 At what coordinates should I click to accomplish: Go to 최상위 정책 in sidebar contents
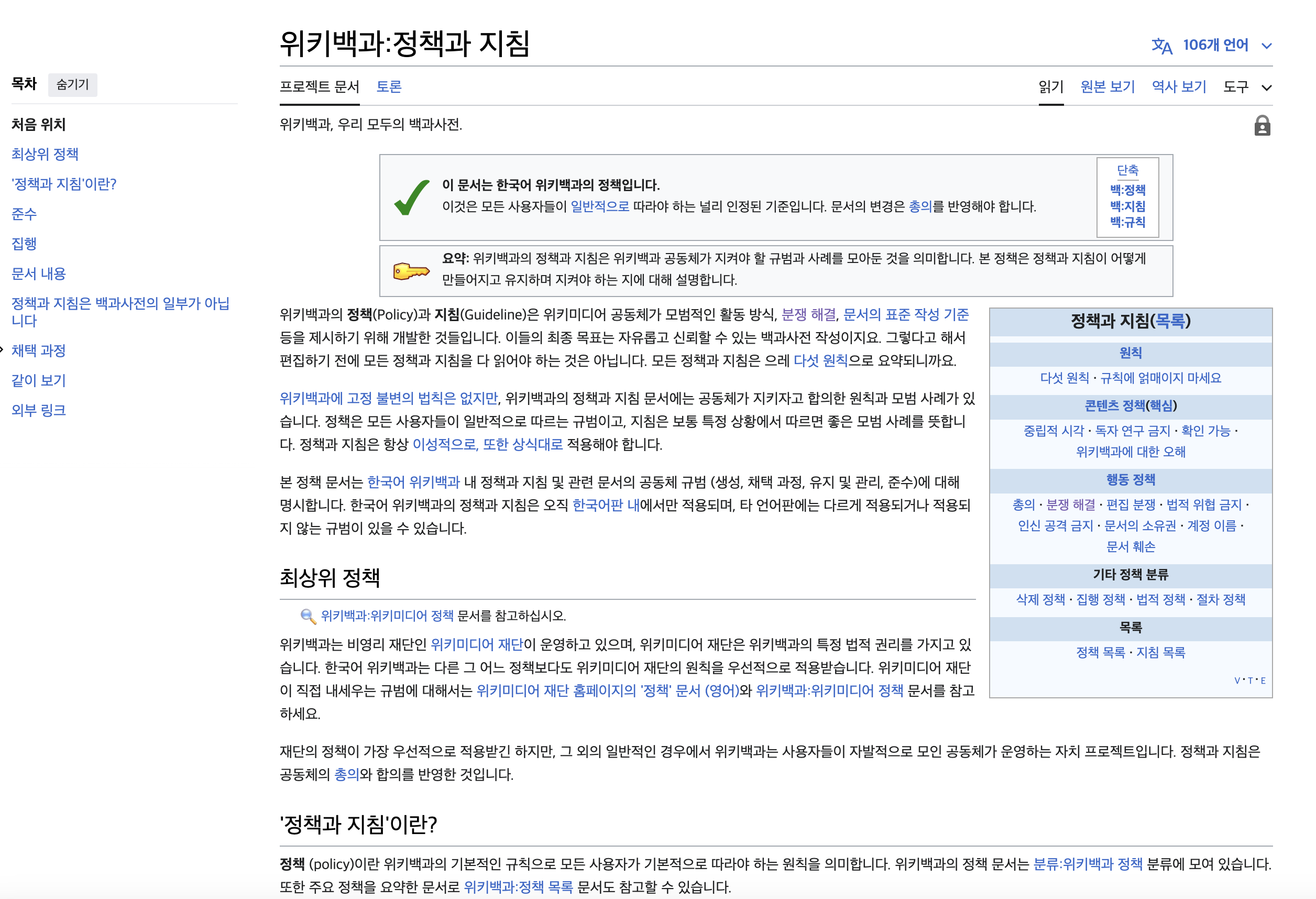45,154
